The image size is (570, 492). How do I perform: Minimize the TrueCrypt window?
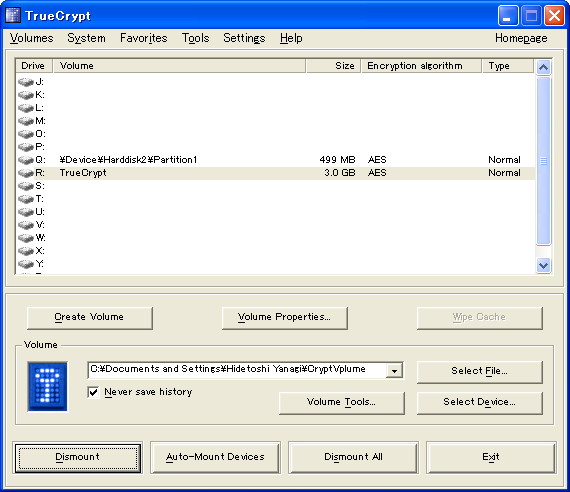[508, 16]
